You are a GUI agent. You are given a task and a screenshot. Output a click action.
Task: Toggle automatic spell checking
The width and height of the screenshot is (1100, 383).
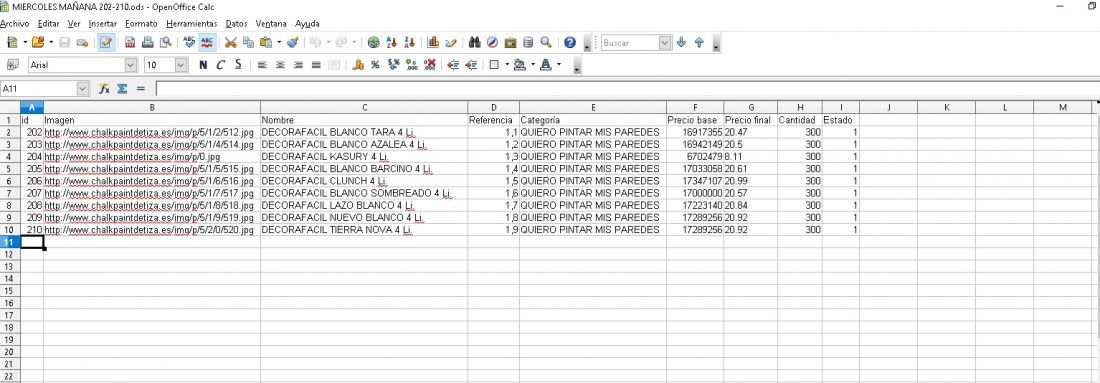pyautogui.click(x=207, y=43)
